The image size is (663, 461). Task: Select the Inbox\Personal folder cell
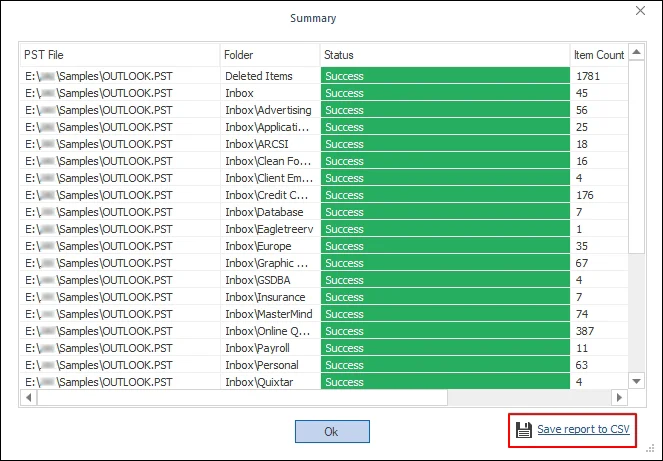point(270,365)
